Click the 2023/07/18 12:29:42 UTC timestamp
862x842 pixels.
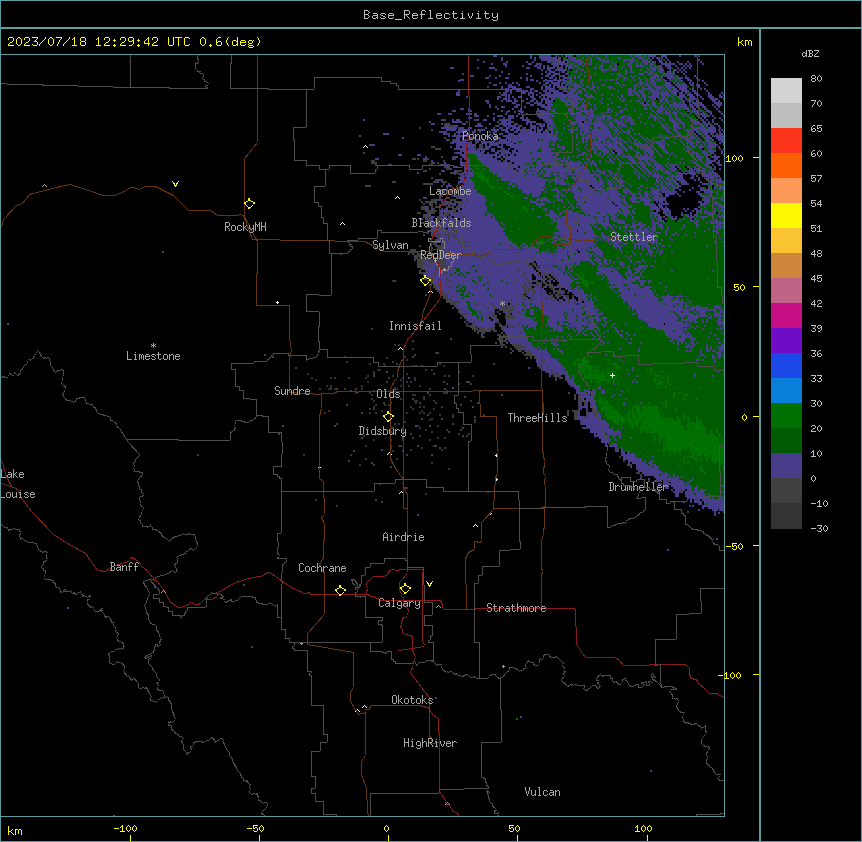tap(99, 42)
